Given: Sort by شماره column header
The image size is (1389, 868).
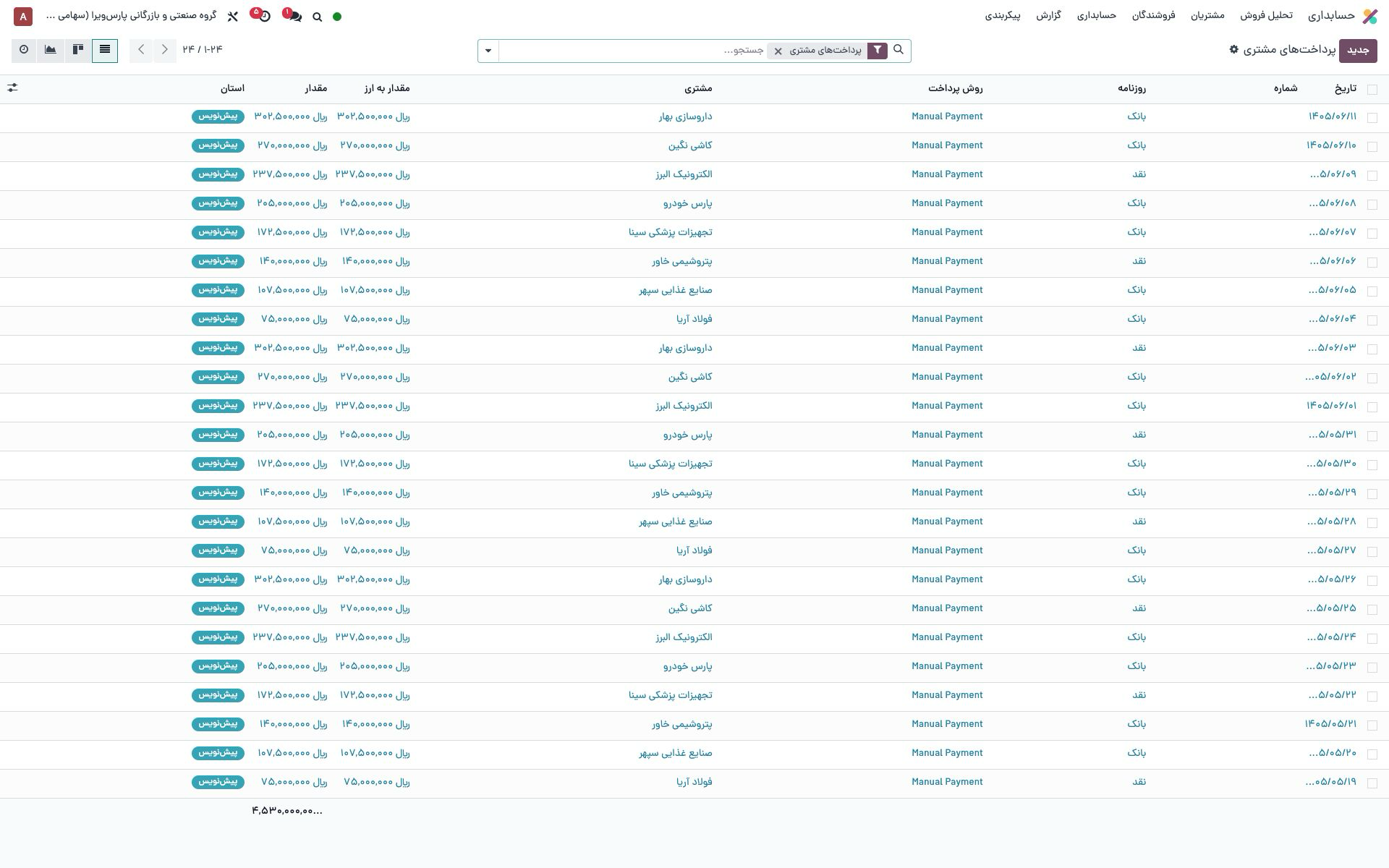Looking at the screenshot, I should (1286, 88).
